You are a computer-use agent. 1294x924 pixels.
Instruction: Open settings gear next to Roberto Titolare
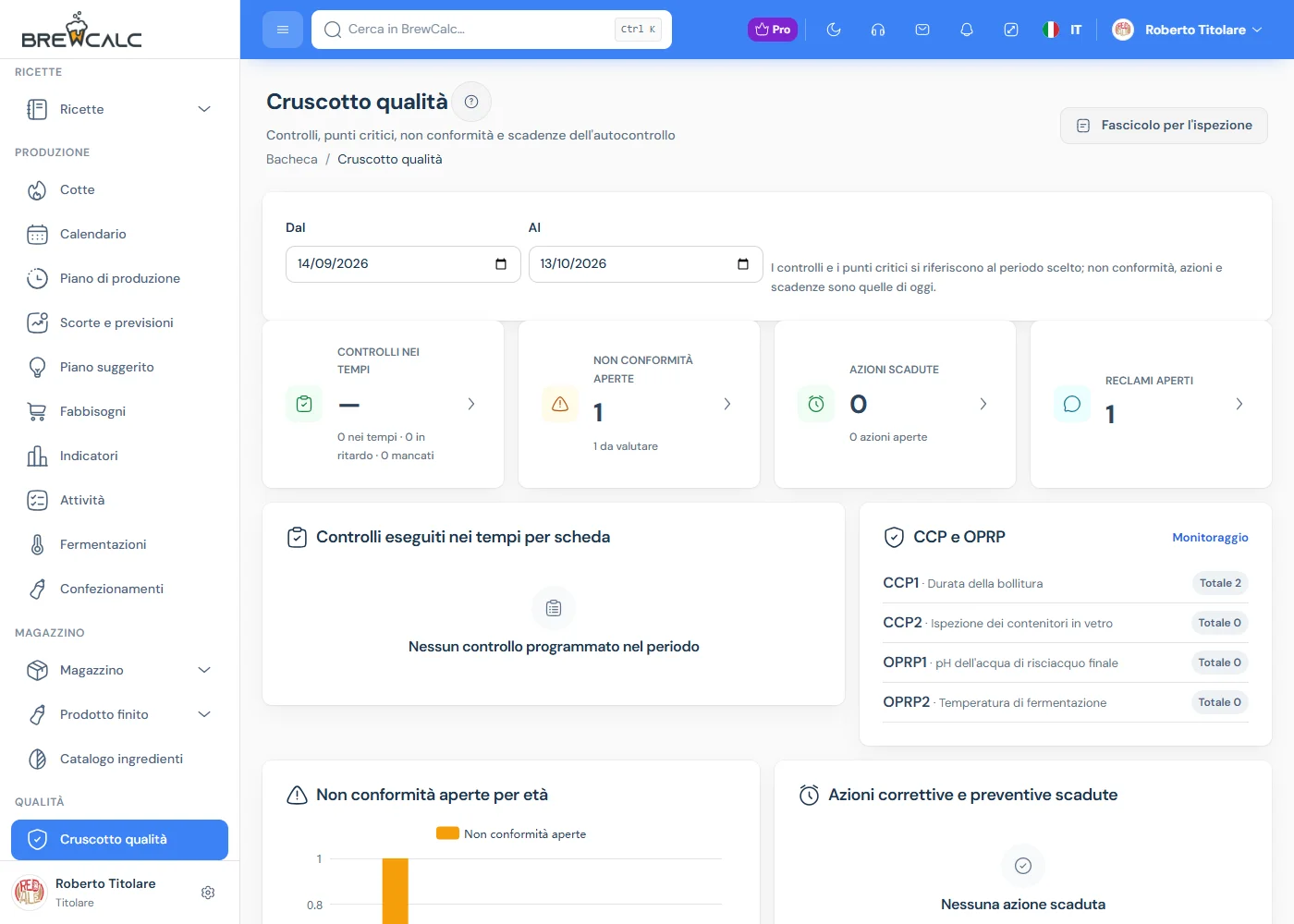[x=208, y=893]
